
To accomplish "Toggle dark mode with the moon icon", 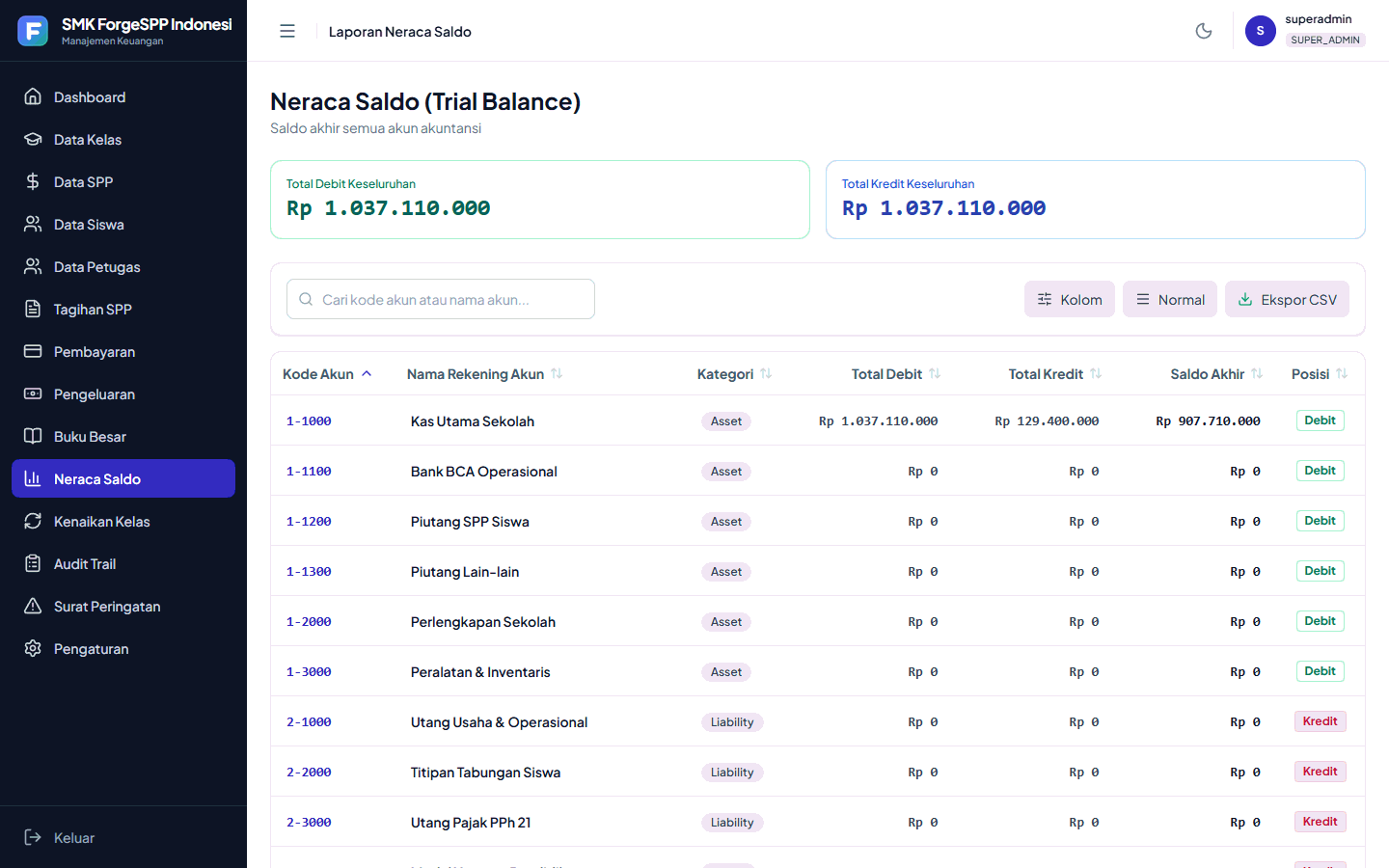I will coord(1204,31).
